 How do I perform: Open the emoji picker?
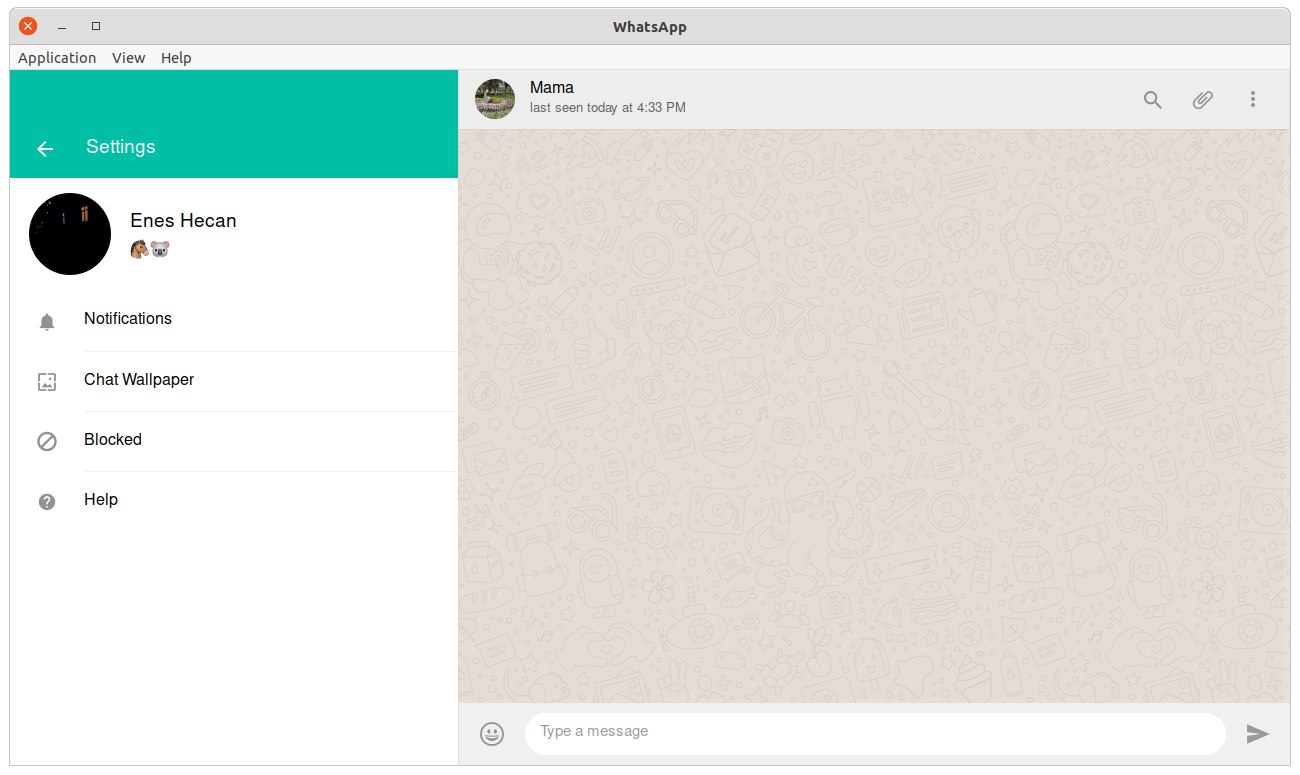(492, 734)
